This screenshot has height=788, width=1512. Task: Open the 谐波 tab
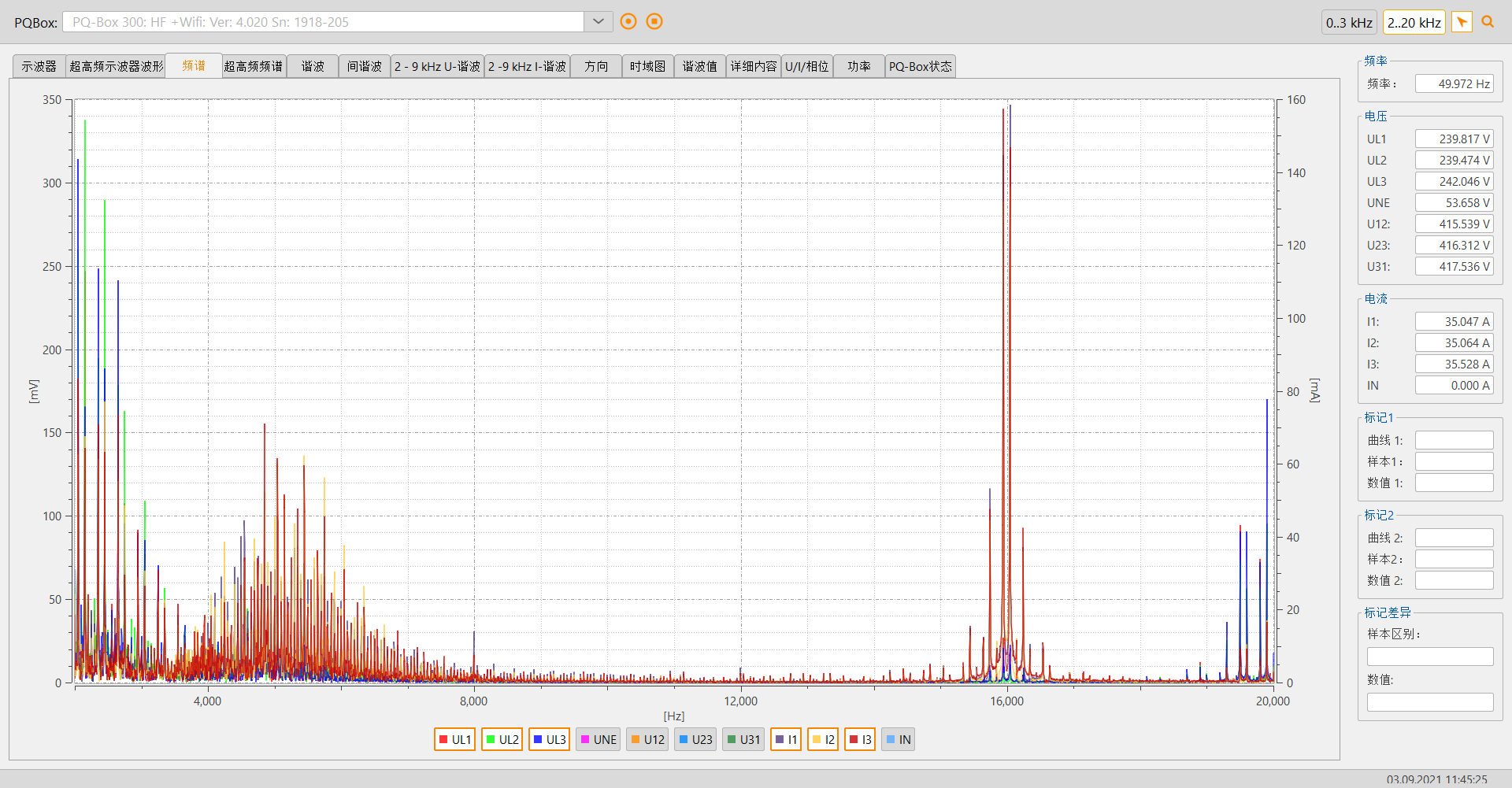[x=313, y=66]
